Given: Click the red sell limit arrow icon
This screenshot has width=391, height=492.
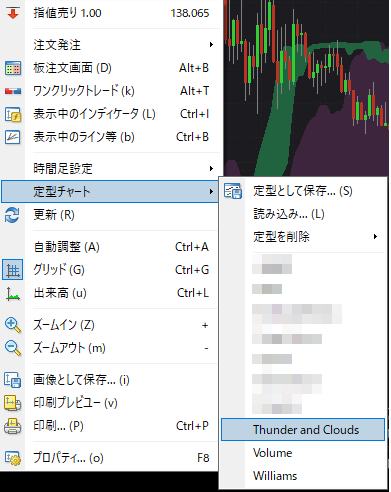Looking at the screenshot, I should [13, 13].
